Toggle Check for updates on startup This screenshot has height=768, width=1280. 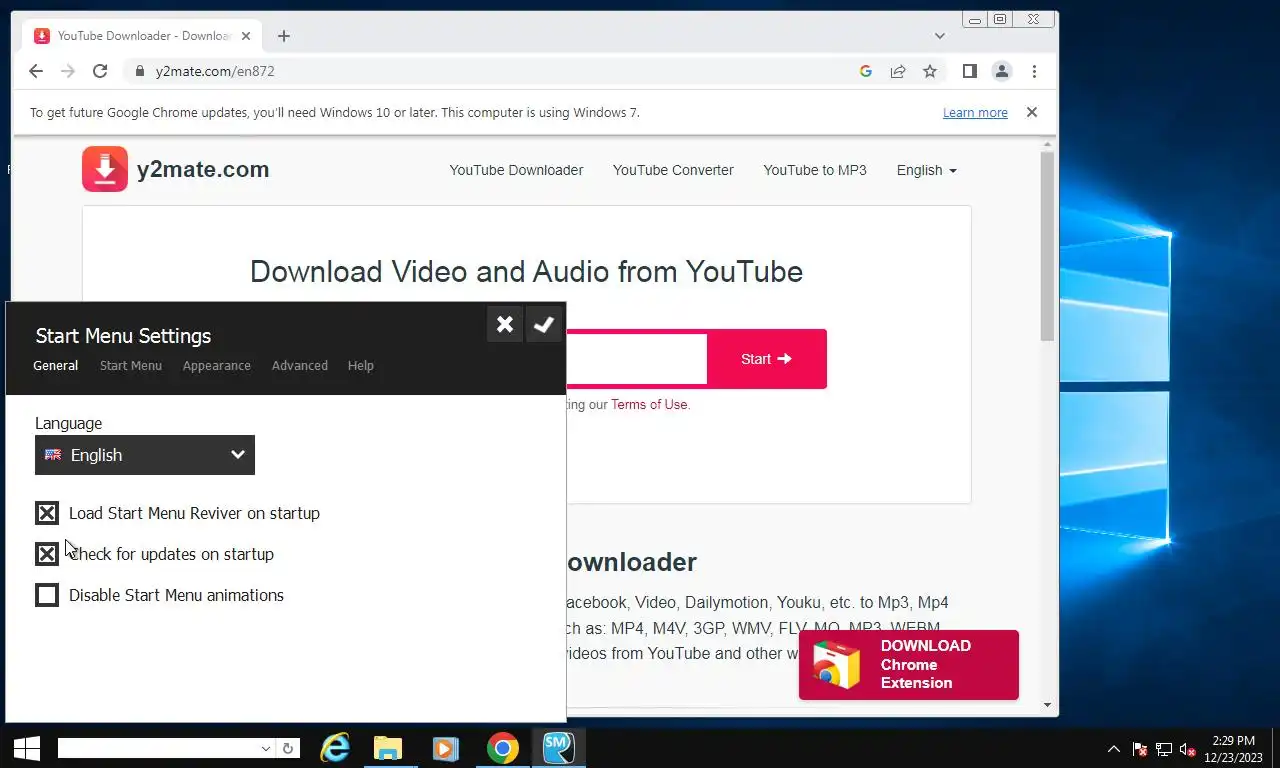47,554
